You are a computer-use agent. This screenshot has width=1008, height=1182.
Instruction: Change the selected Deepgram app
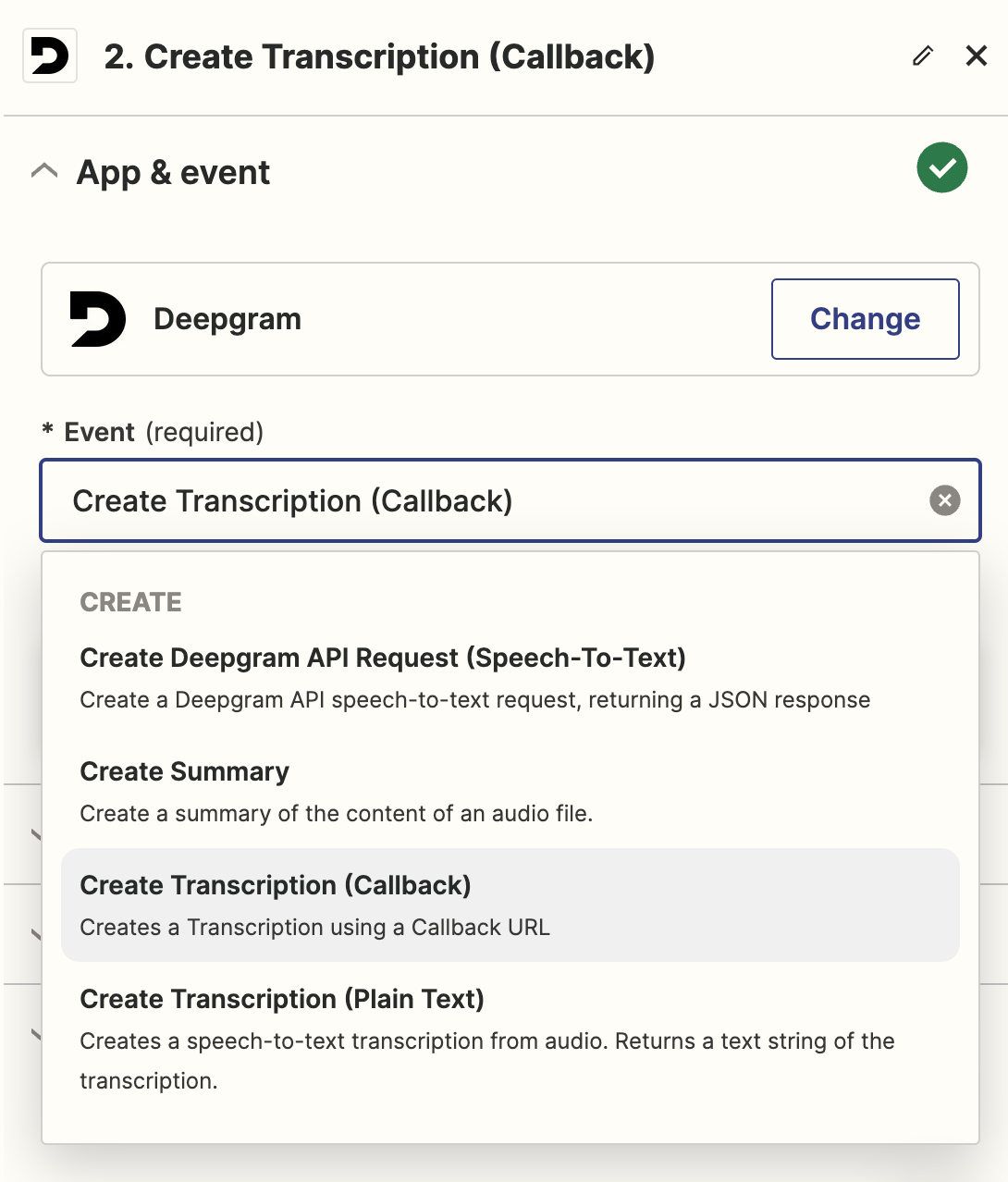click(x=866, y=319)
